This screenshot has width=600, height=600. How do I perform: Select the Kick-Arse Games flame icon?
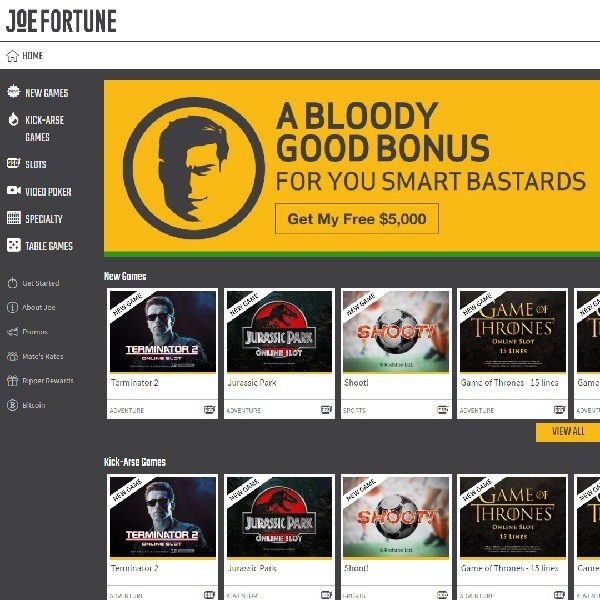coord(13,119)
